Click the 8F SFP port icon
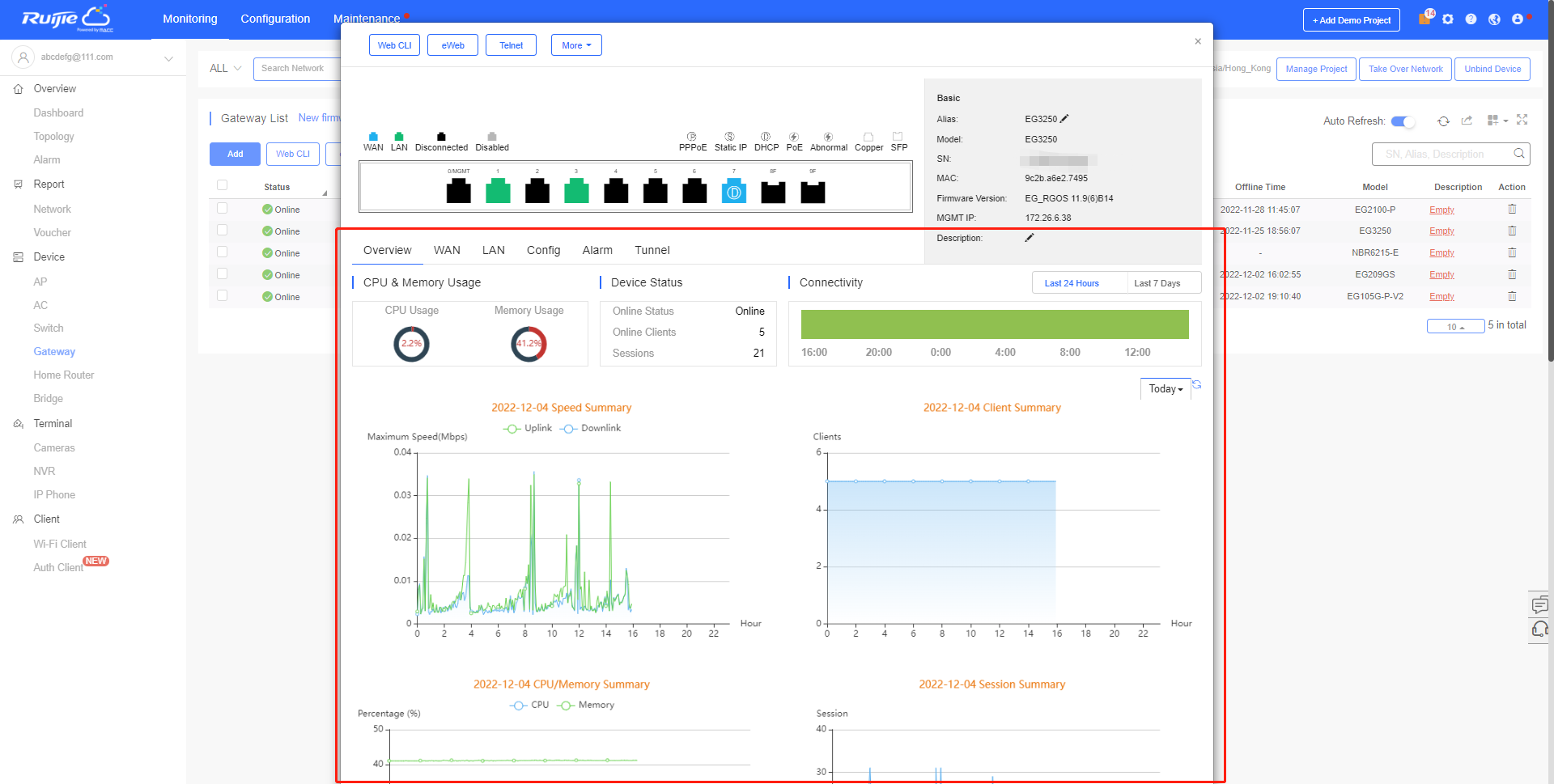Viewport: 1554px width, 784px height. pos(773,192)
